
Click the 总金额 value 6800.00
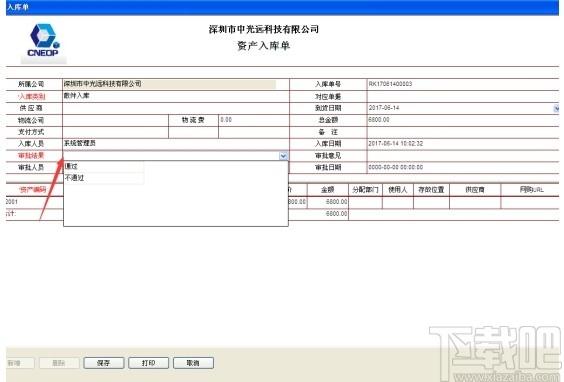[x=379, y=120]
